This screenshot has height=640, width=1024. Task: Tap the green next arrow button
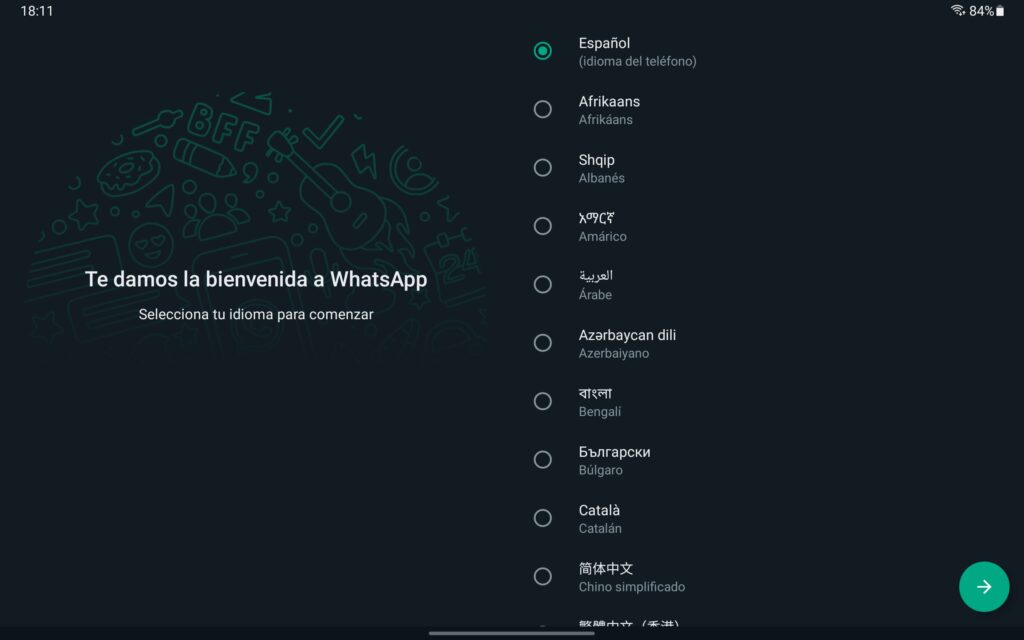984,587
